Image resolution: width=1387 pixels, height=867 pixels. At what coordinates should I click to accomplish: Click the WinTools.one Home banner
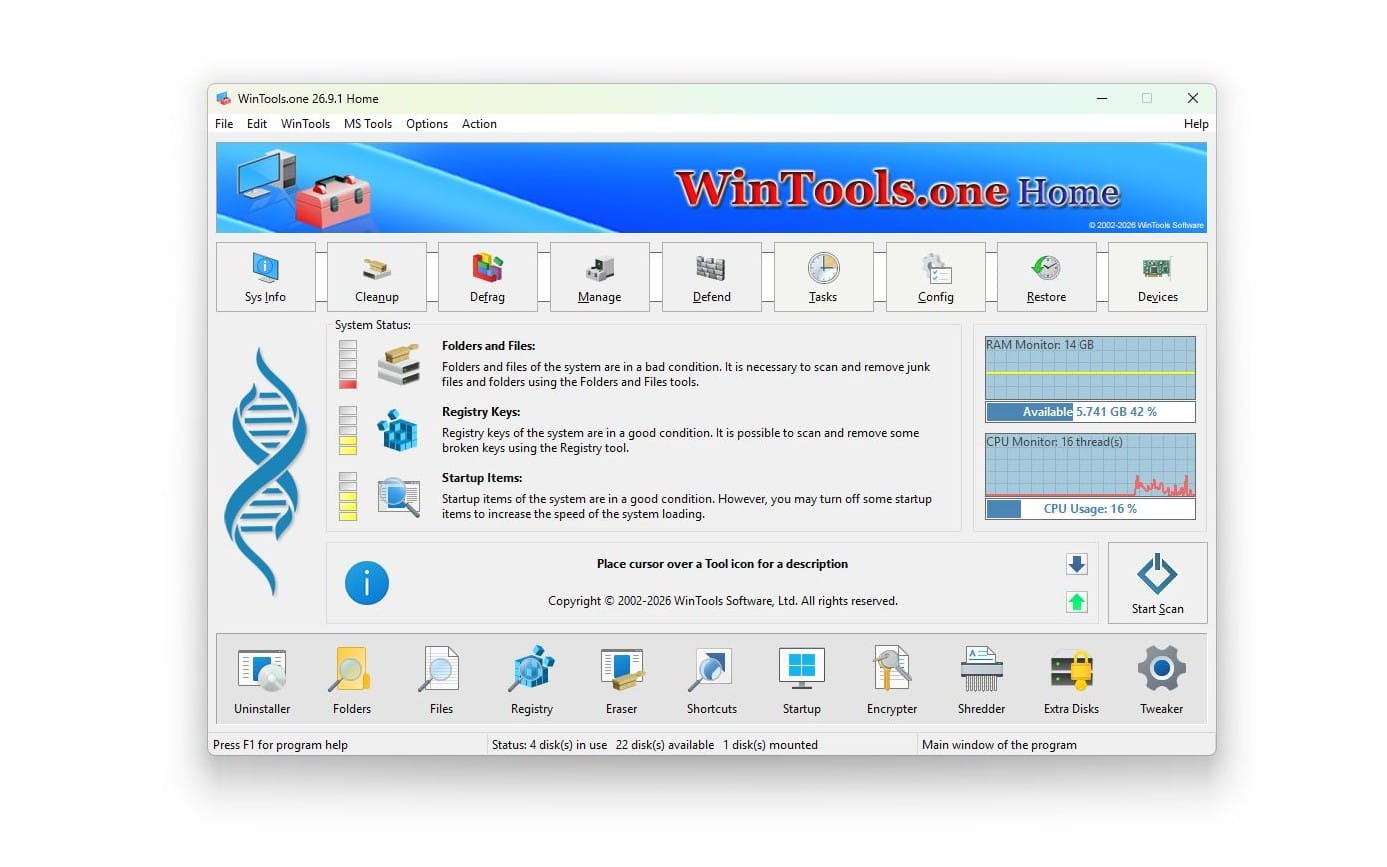712,187
